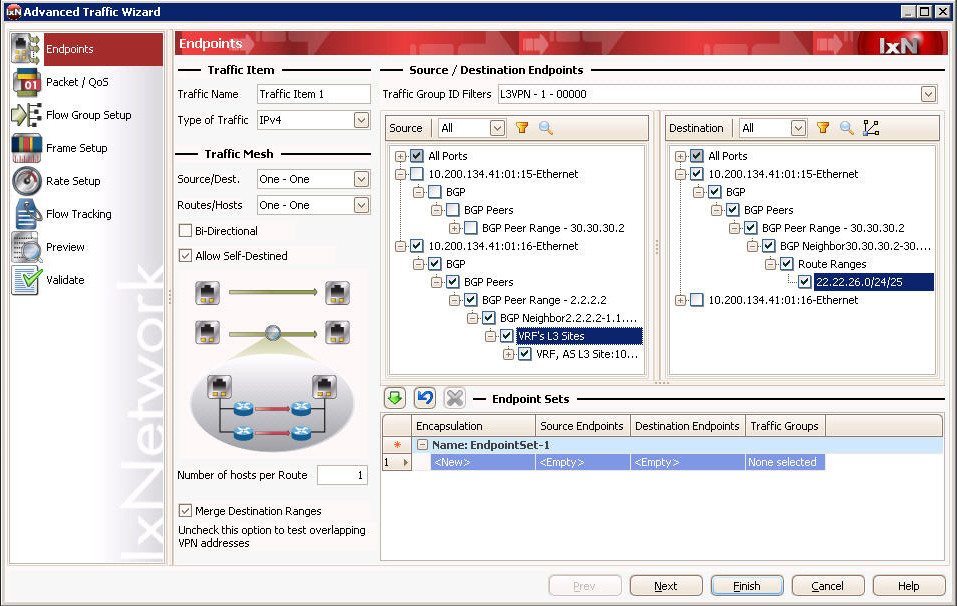Click Number of hosts per Route field
The image size is (957, 606).
(342, 475)
